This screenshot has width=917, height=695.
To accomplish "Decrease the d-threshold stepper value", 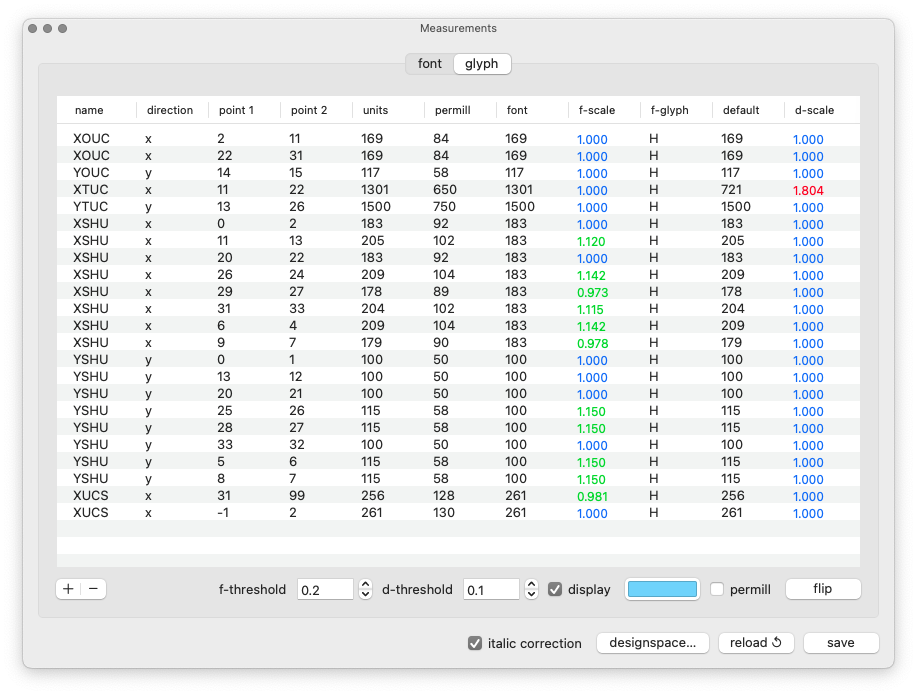I will pyautogui.click(x=532, y=594).
